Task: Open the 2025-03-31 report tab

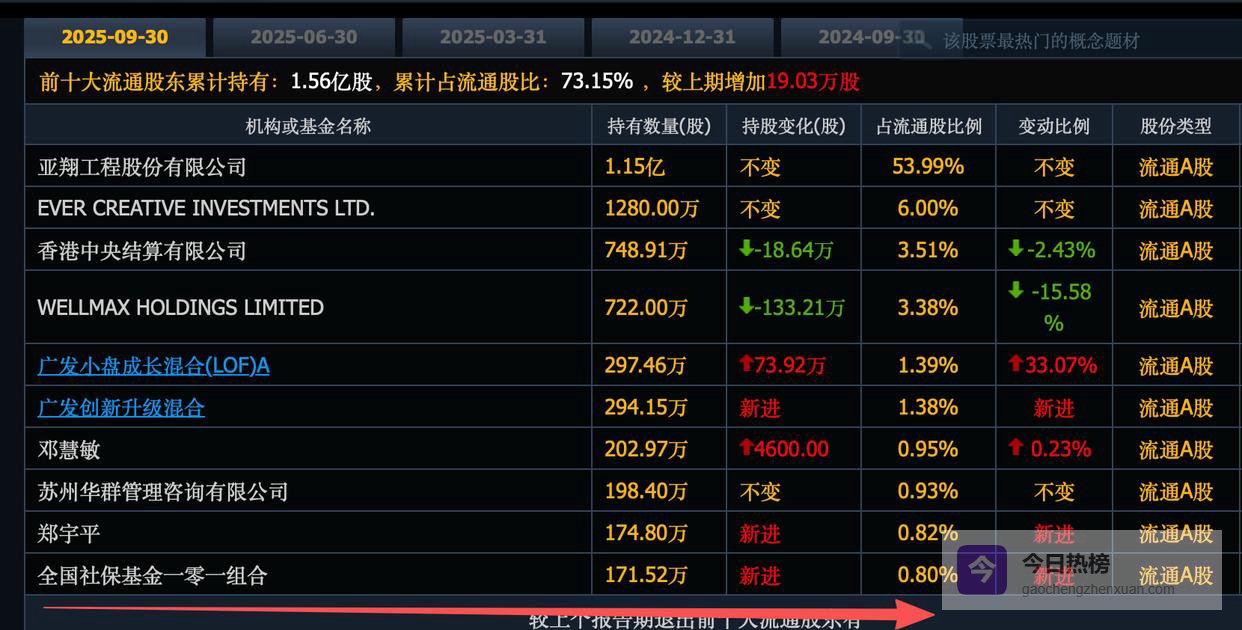Action: (493, 37)
